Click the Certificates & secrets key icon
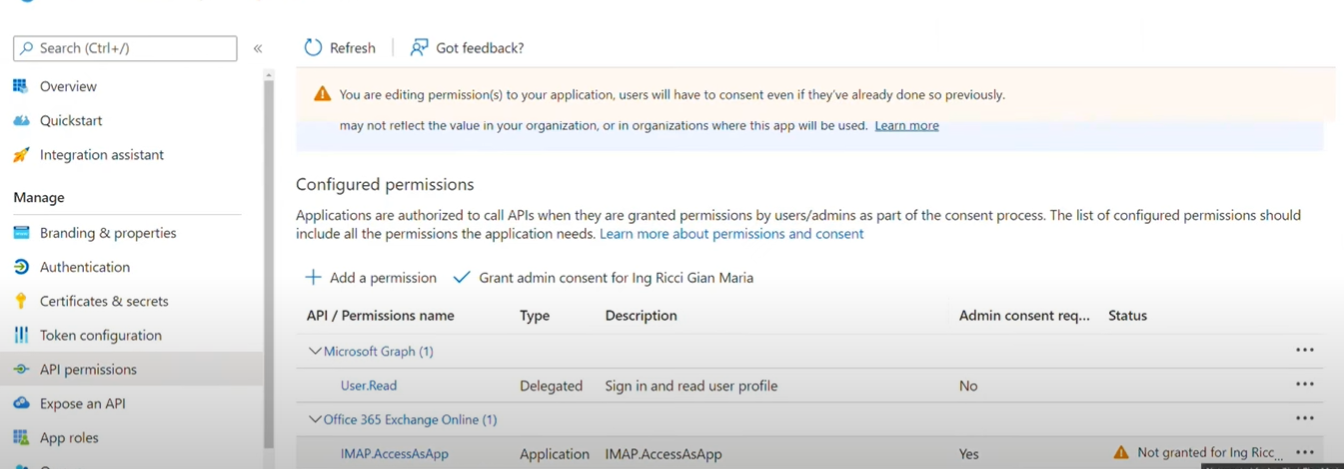 [x=21, y=301]
